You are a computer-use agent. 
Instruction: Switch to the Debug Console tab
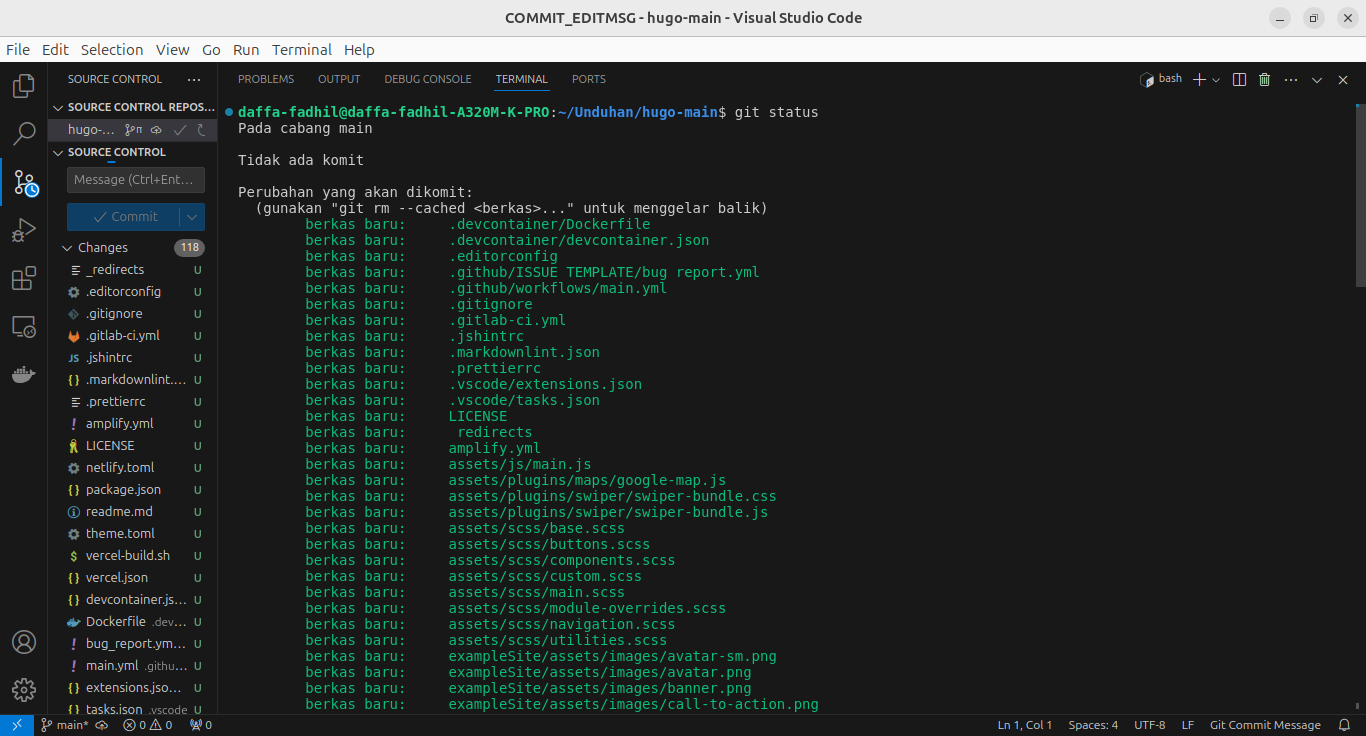[428, 79]
